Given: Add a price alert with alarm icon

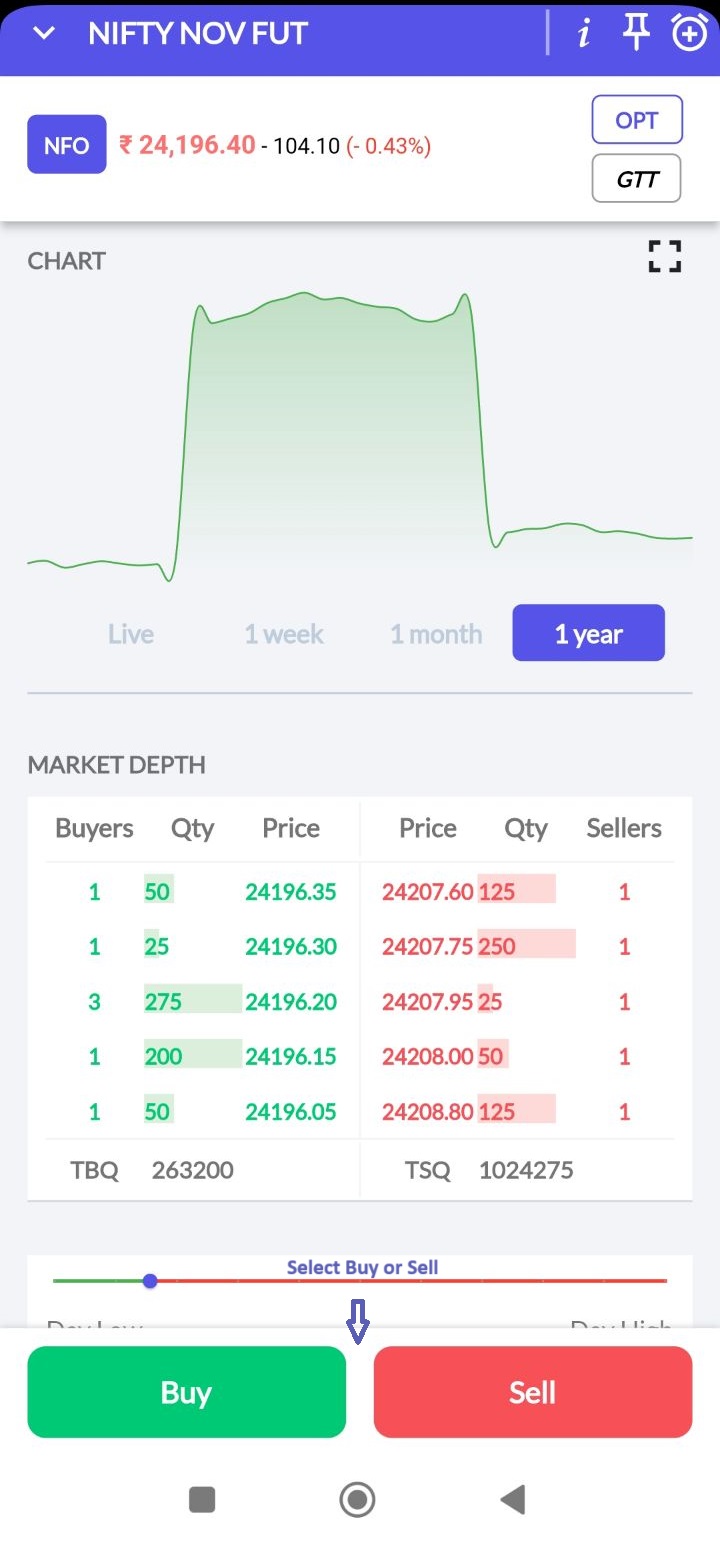Looking at the screenshot, I should pos(689,33).
